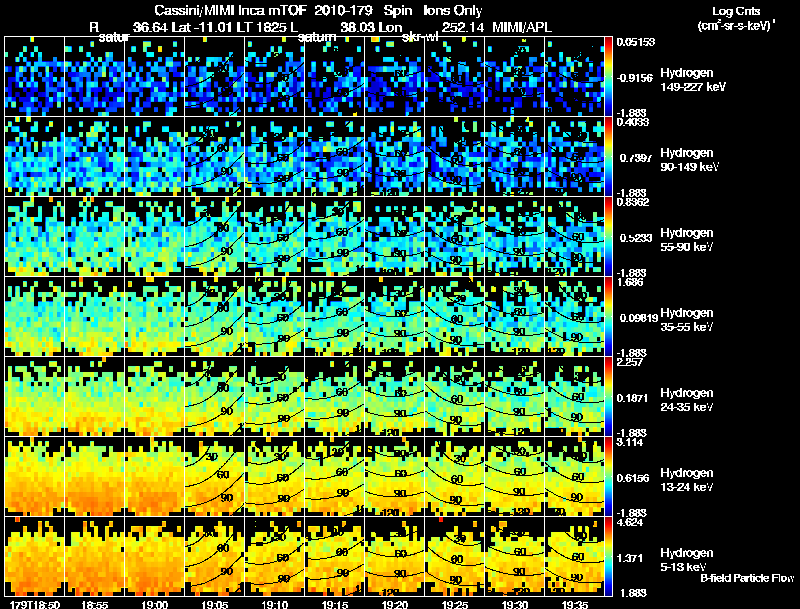
Task: Click the color bar for Hydrogen 90-149 keV
Action: pyautogui.click(x=608, y=156)
